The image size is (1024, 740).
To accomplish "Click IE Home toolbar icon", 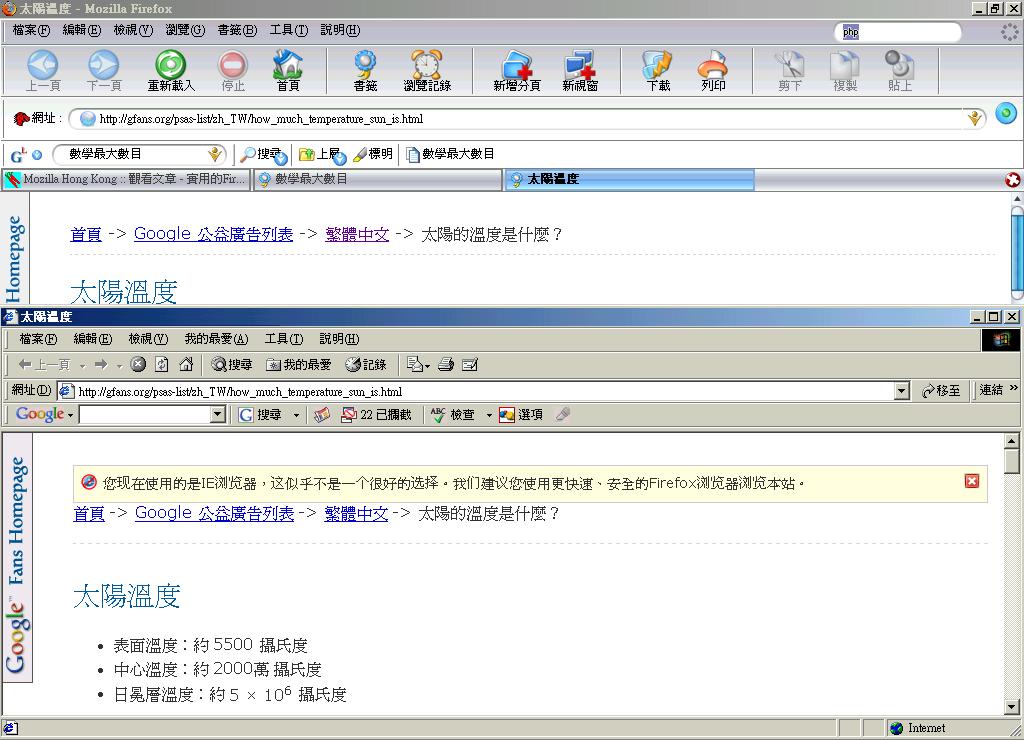I will (x=186, y=364).
